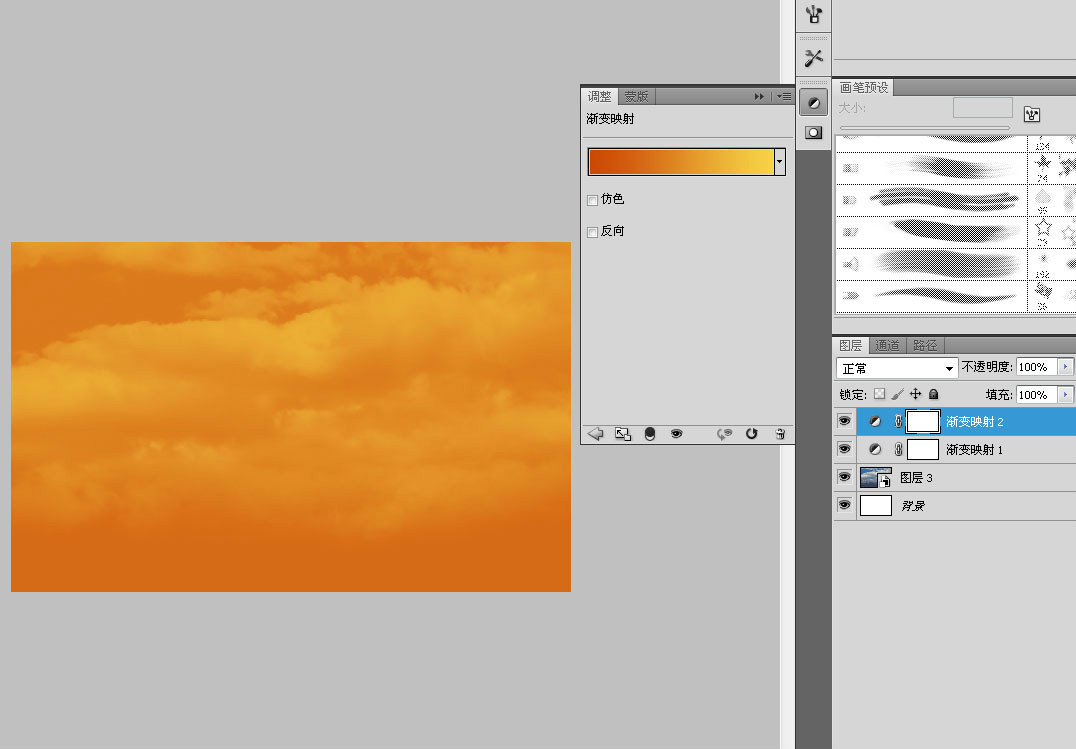Click link chain icon on 渐变映射 2
The image size is (1076, 749).
(898, 422)
